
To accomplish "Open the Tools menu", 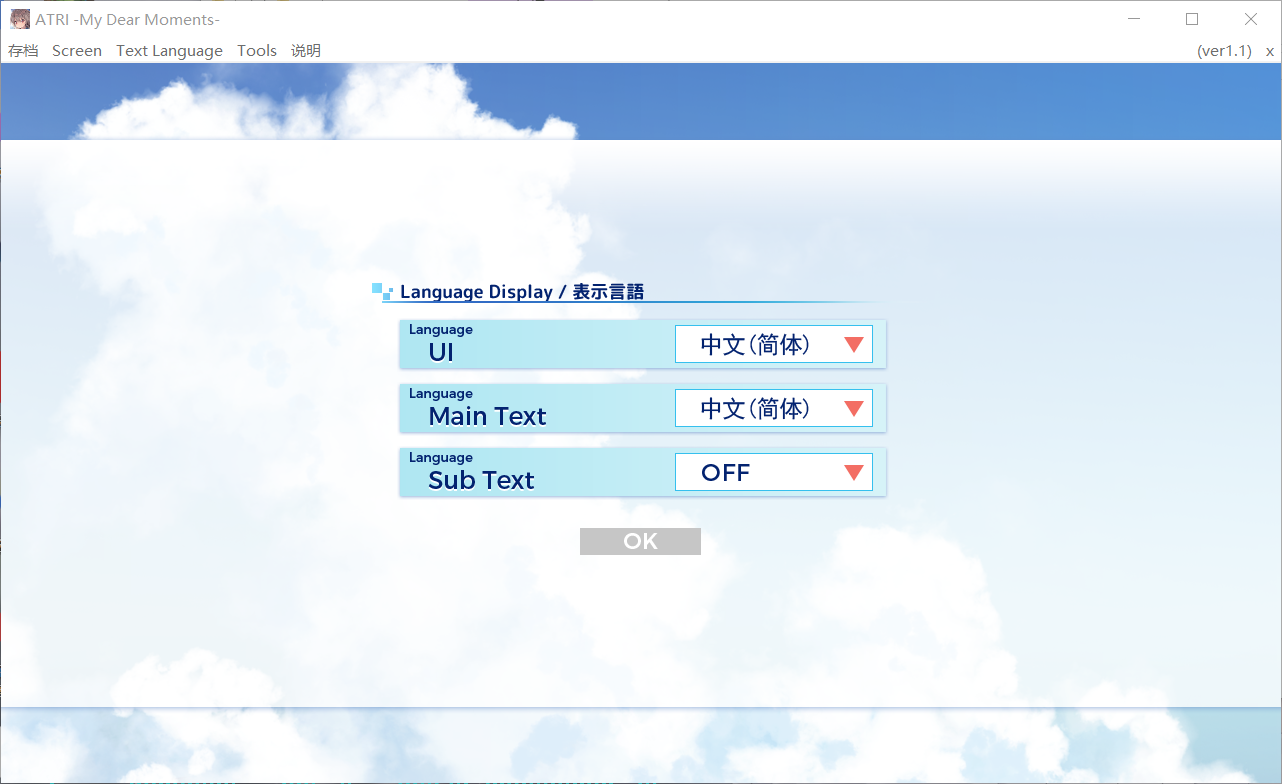I will 257,51.
